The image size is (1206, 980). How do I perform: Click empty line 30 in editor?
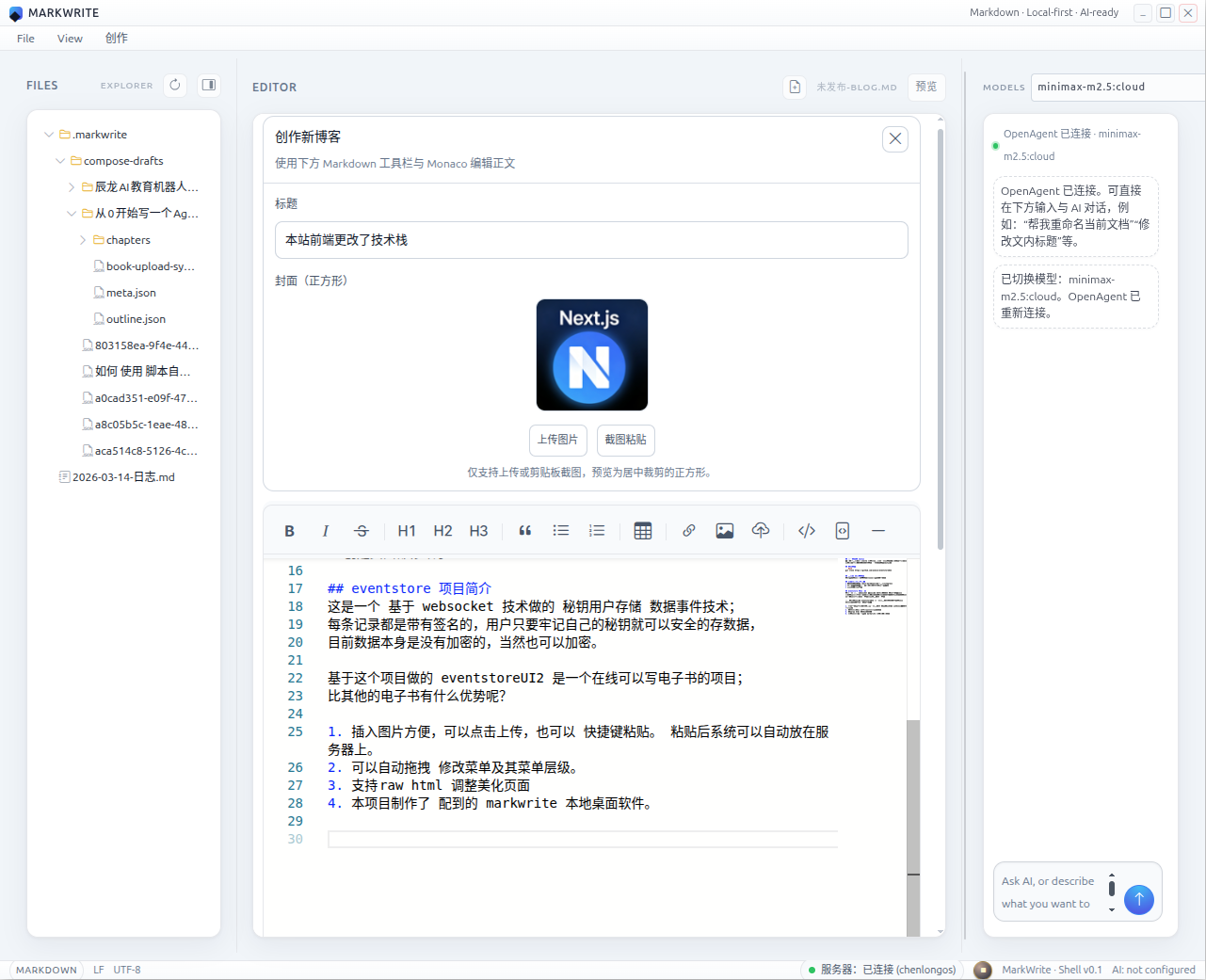583,839
